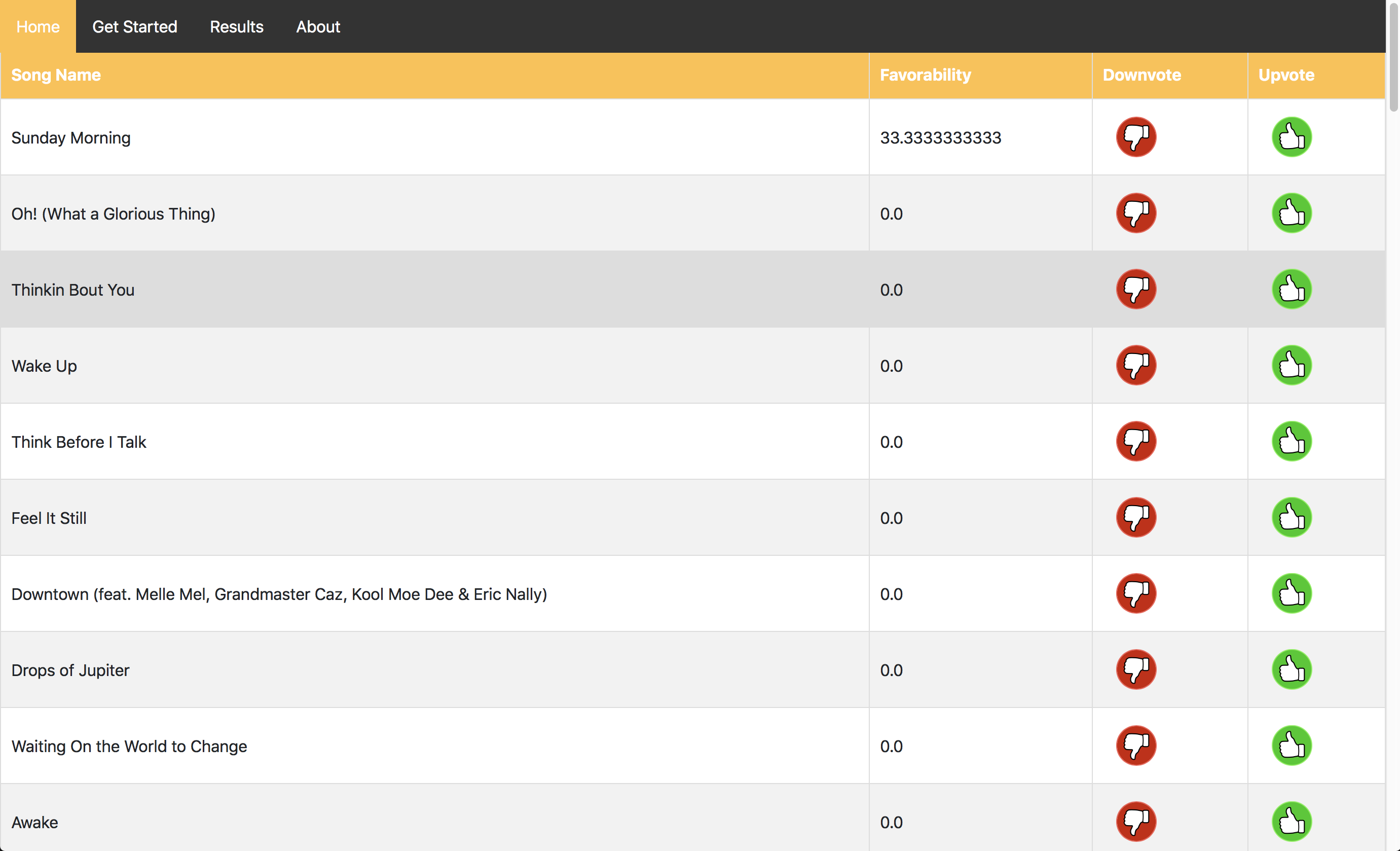Downvote Thinkin Bout You
This screenshot has width=1400, height=851.
click(1136, 290)
